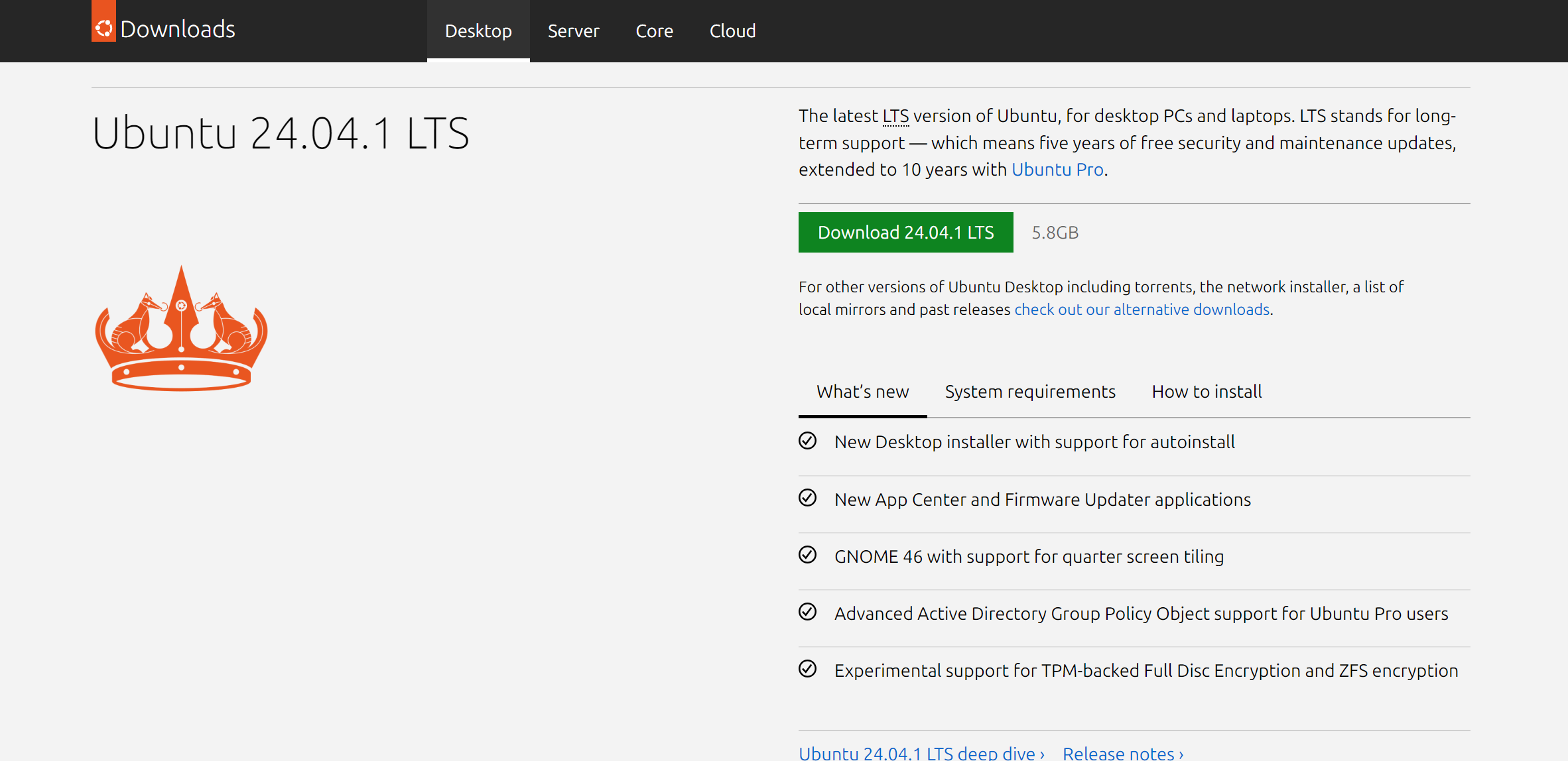Screen dimensions: 1568x761
Task: Open the How to install tab
Action: pyautogui.click(x=1207, y=392)
